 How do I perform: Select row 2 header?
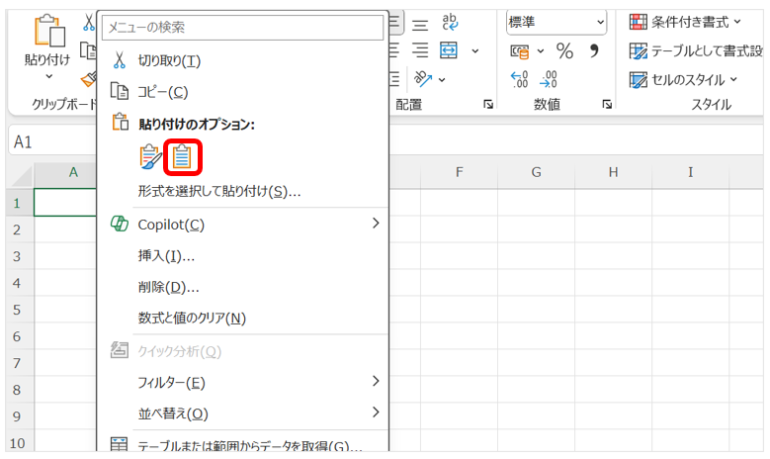click(x=20, y=229)
